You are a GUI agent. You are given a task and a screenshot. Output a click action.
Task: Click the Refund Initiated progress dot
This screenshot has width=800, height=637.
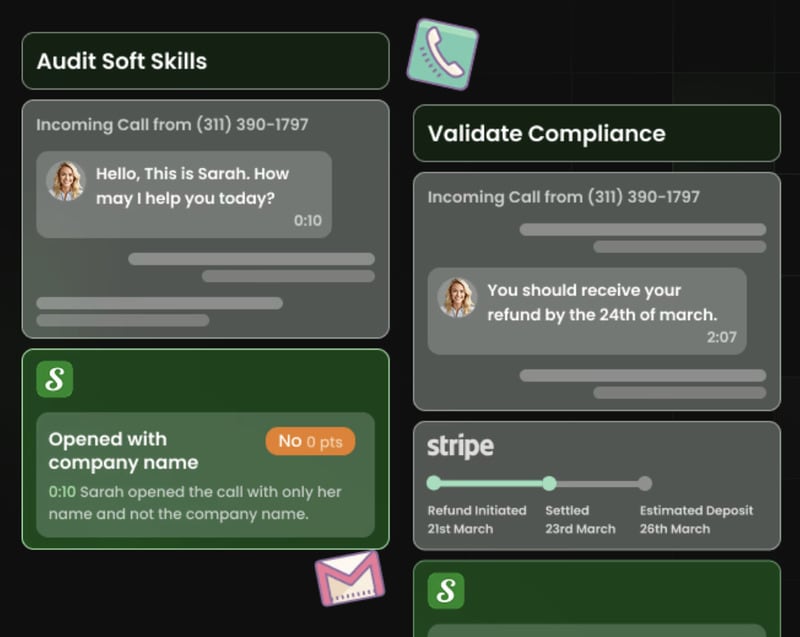coord(433,483)
